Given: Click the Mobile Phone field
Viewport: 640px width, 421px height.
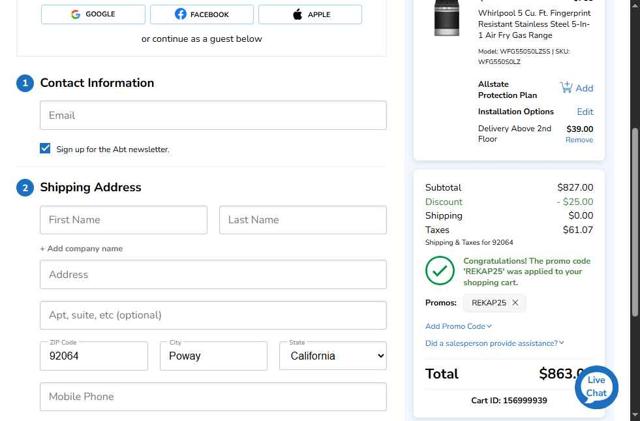Looking at the screenshot, I should pos(213,397).
